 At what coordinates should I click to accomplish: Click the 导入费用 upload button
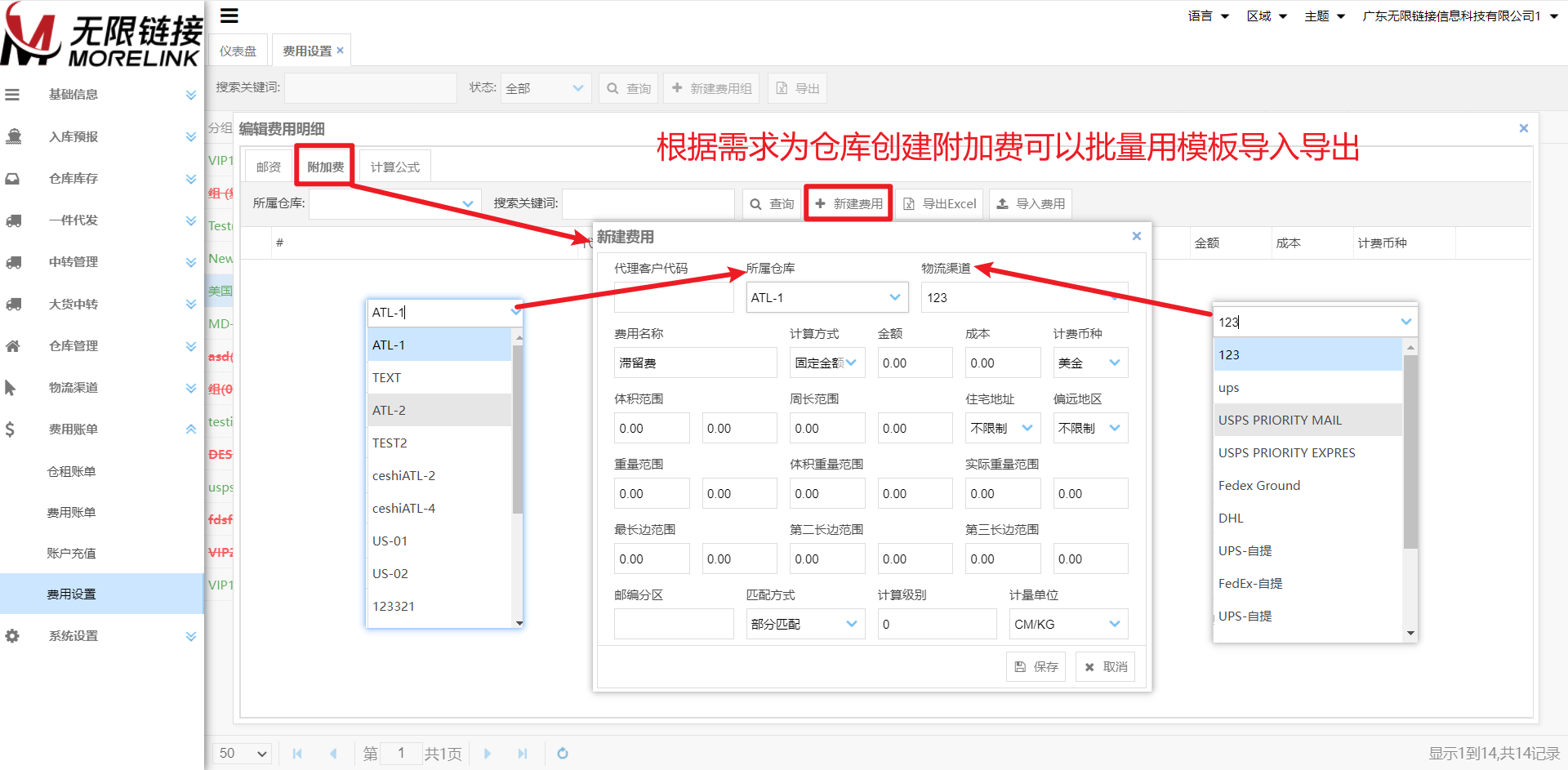[x=1031, y=204]
